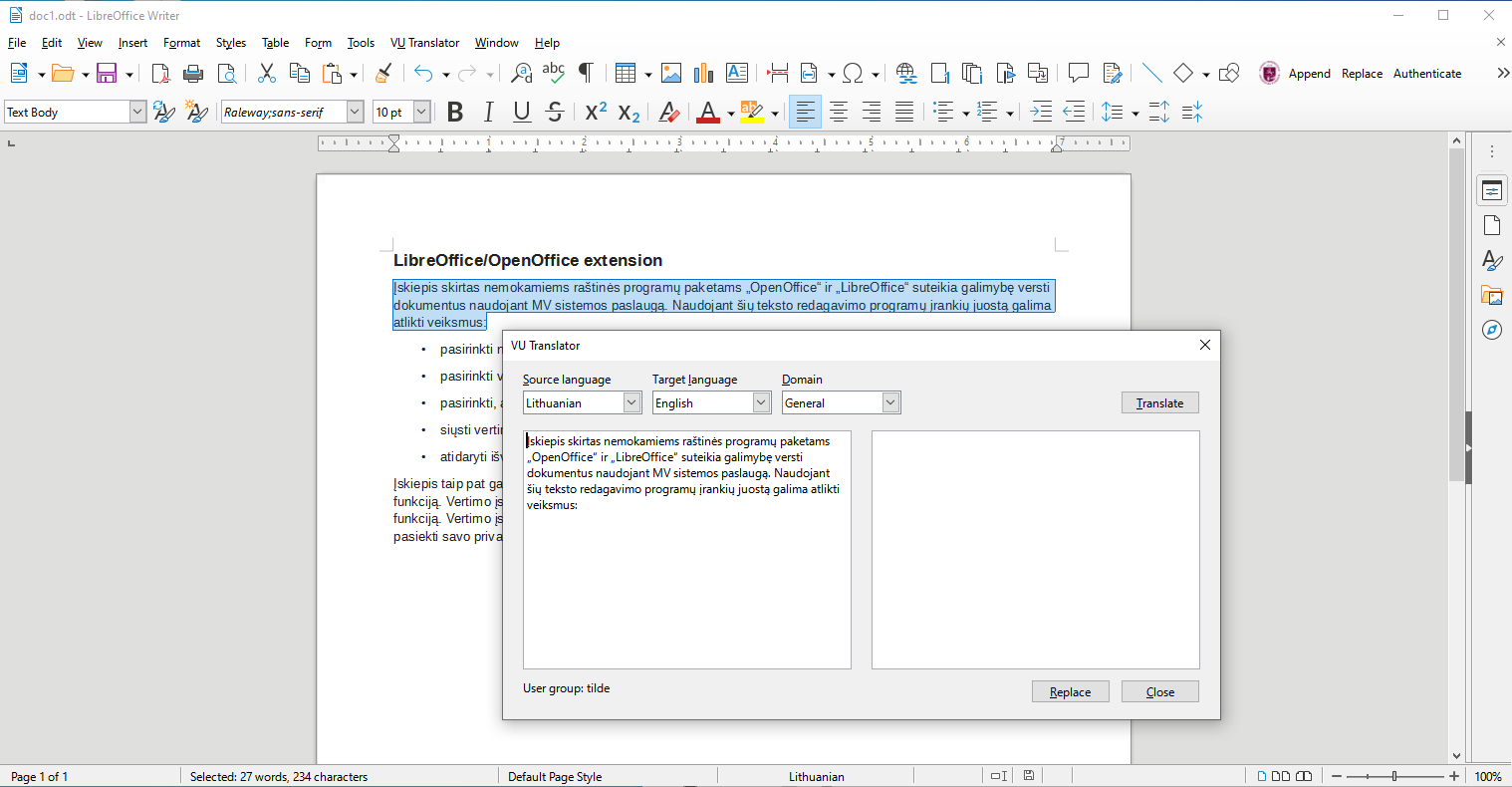Click Append in toolbar
Image resolution: width=1512 pixels, height=787 pixels.
(1310, 73)
